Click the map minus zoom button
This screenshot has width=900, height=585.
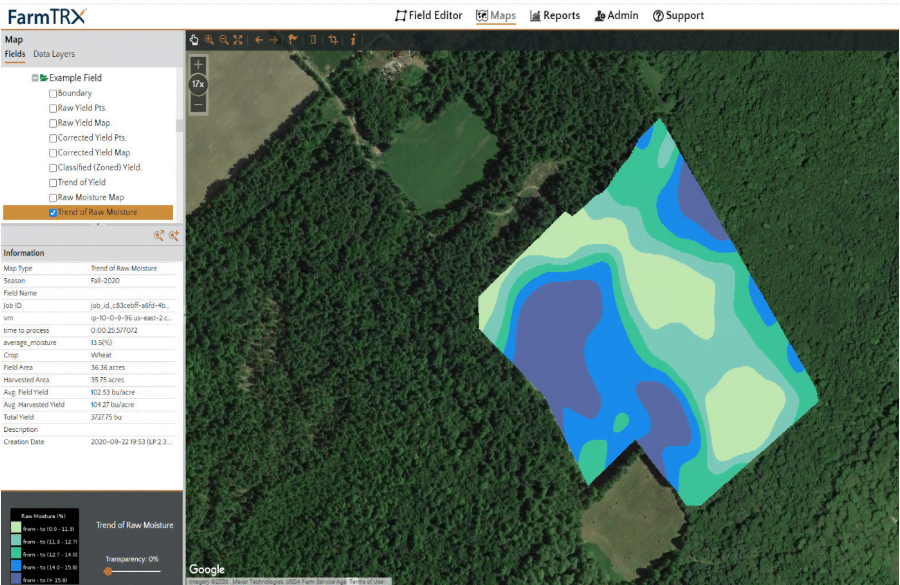[199, 104]
